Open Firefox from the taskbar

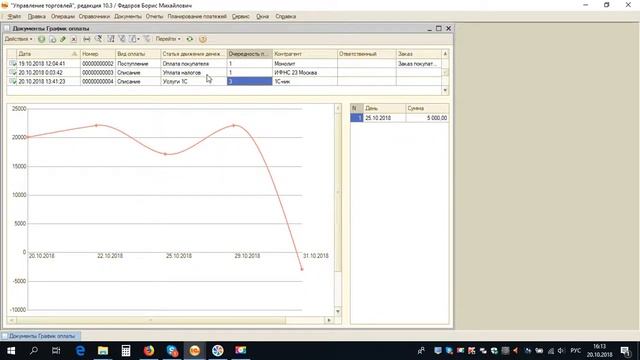149,351
